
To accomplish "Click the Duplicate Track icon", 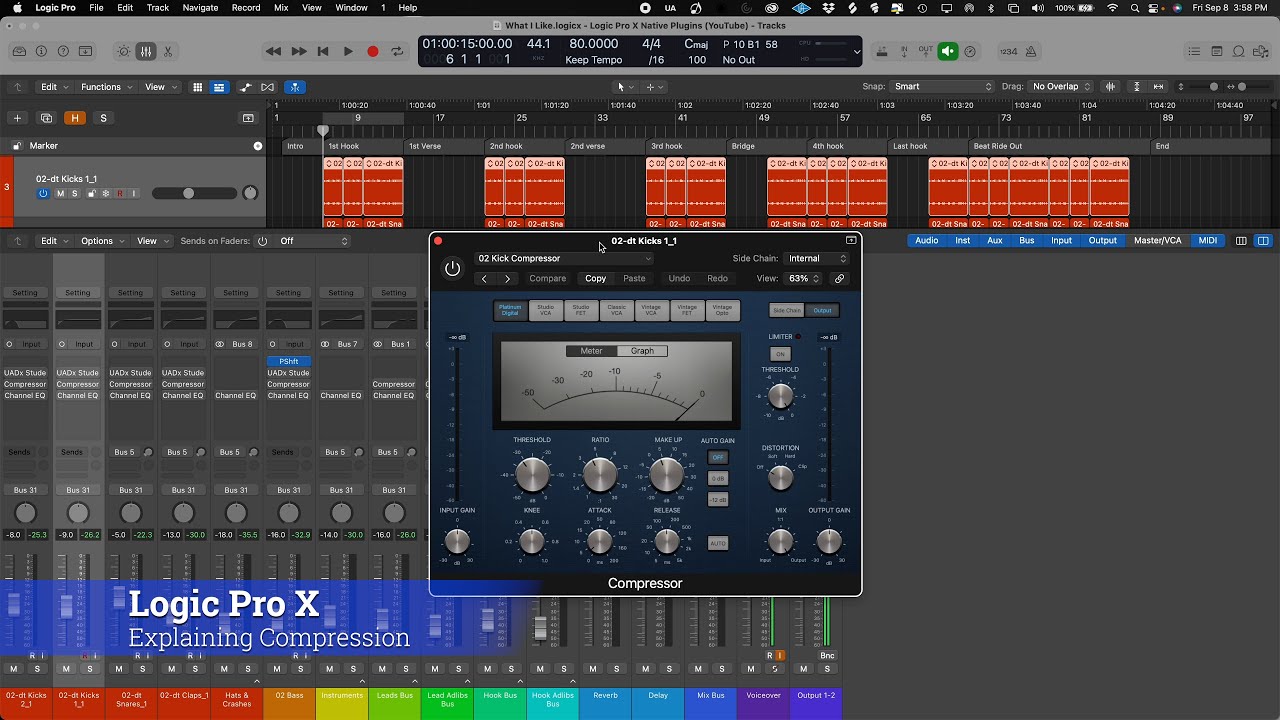I will 46,118.
